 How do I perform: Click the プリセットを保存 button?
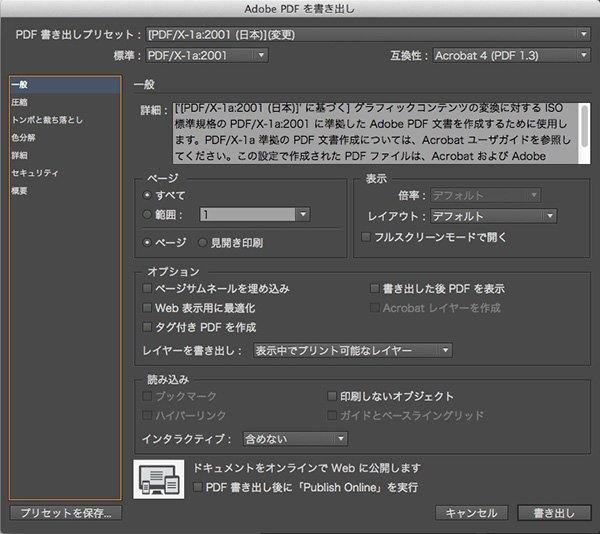pos(66,513)
